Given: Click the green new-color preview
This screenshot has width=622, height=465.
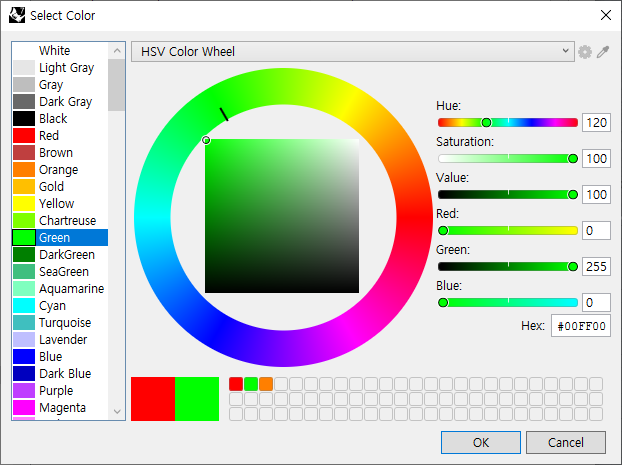Looking at the screenshot, I should click(x=197, y=399).
